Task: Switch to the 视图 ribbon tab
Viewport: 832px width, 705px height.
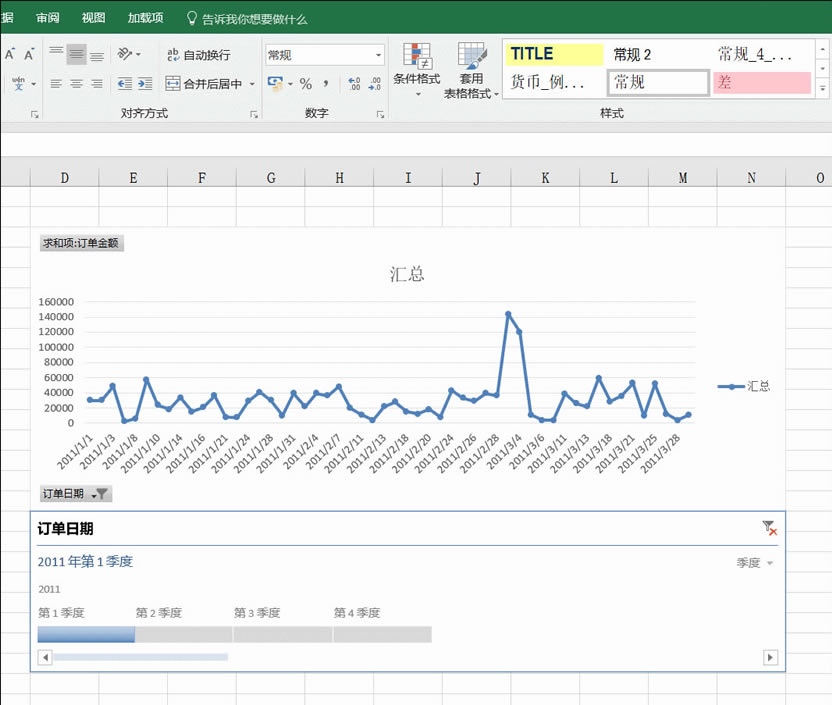Action: [93, 17]
